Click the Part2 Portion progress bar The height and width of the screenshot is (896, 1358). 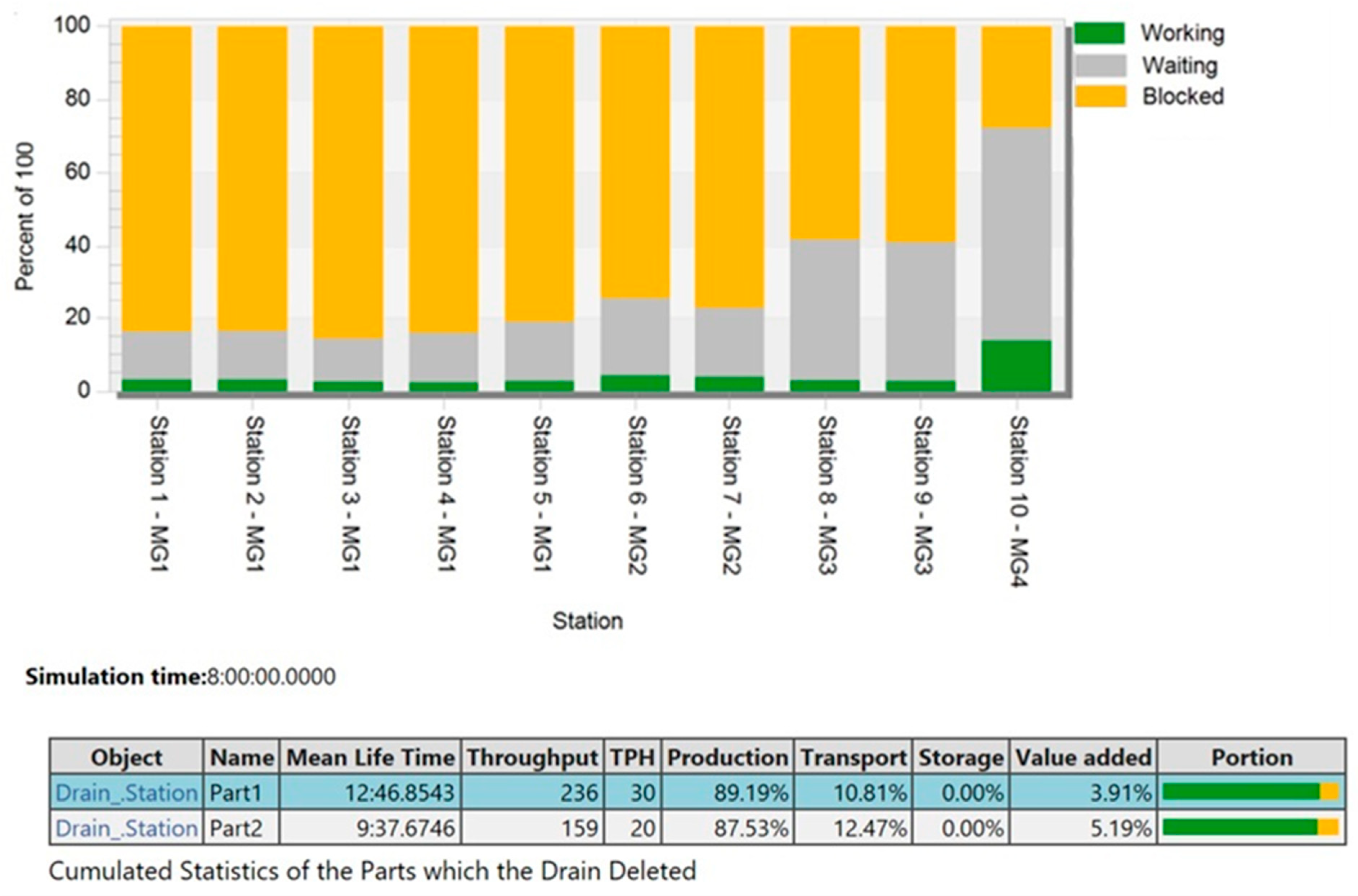1250,828
